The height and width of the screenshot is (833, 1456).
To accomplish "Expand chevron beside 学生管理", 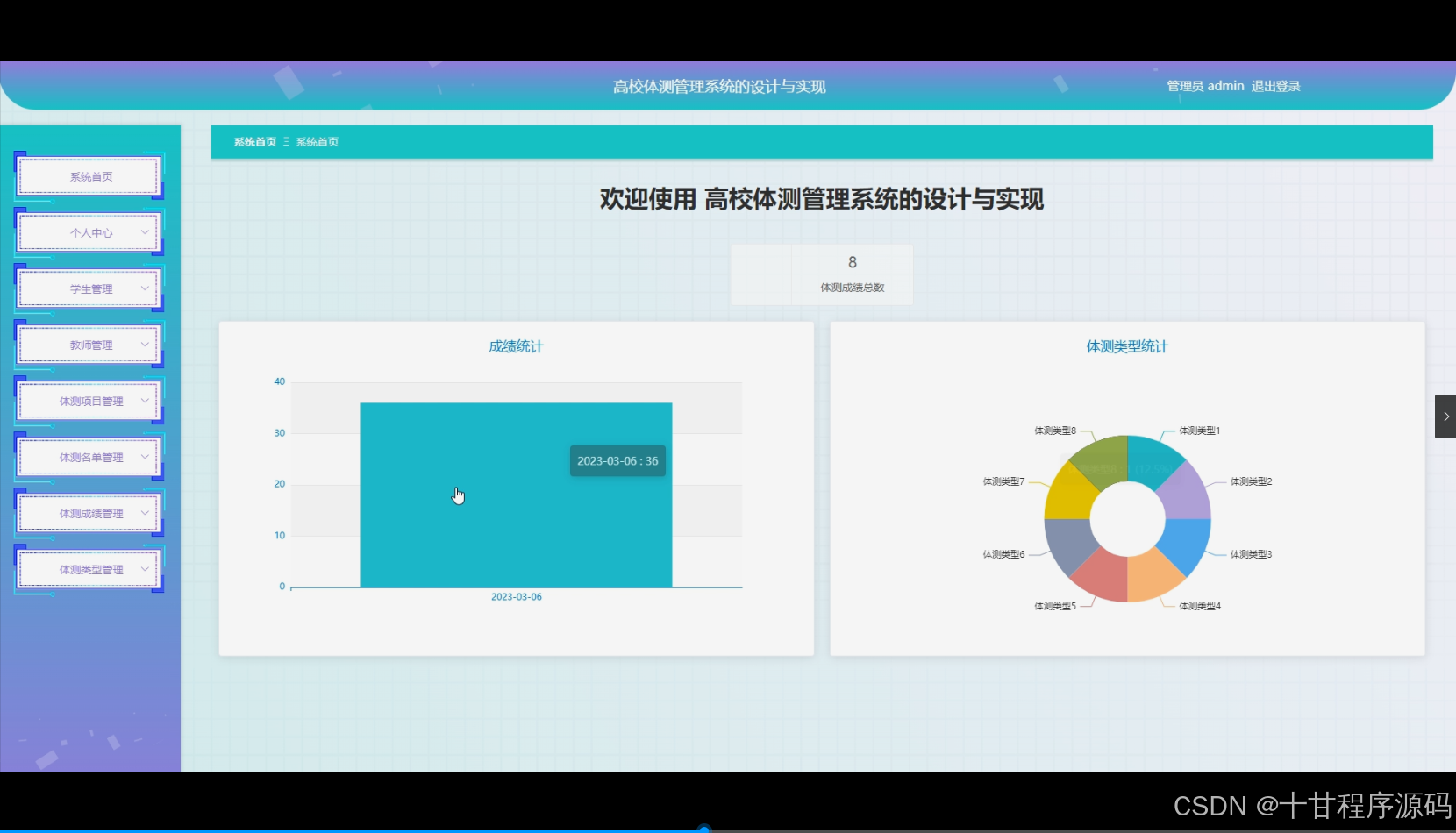I will click(145, 288).
